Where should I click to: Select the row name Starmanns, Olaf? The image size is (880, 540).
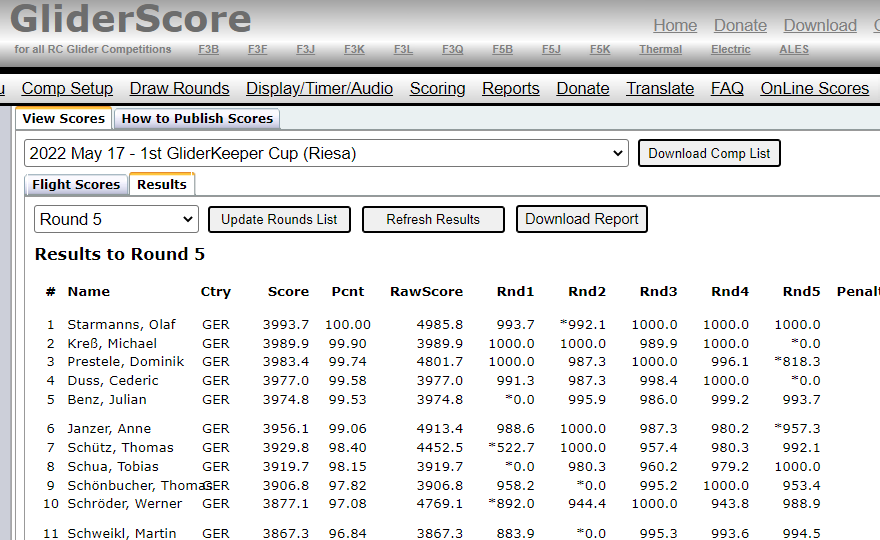(121, 324)
